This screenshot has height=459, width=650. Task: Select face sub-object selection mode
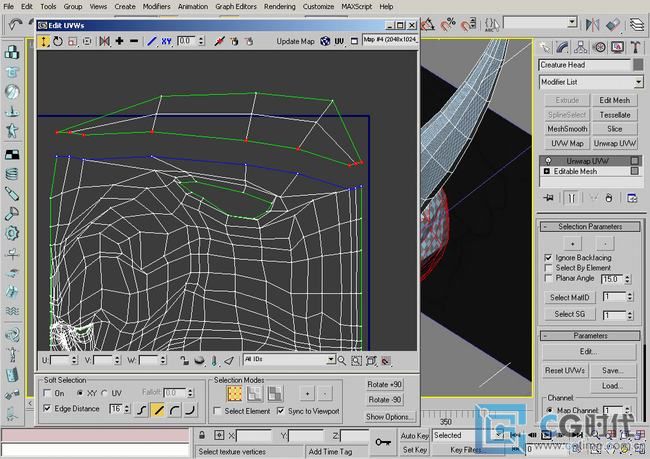point(275,393)
